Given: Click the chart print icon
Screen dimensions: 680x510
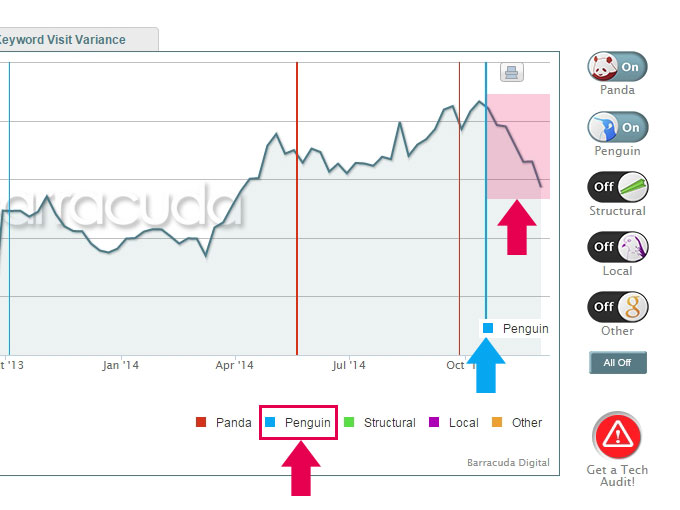Looking at the screenshot, I should tap(512, 72).
